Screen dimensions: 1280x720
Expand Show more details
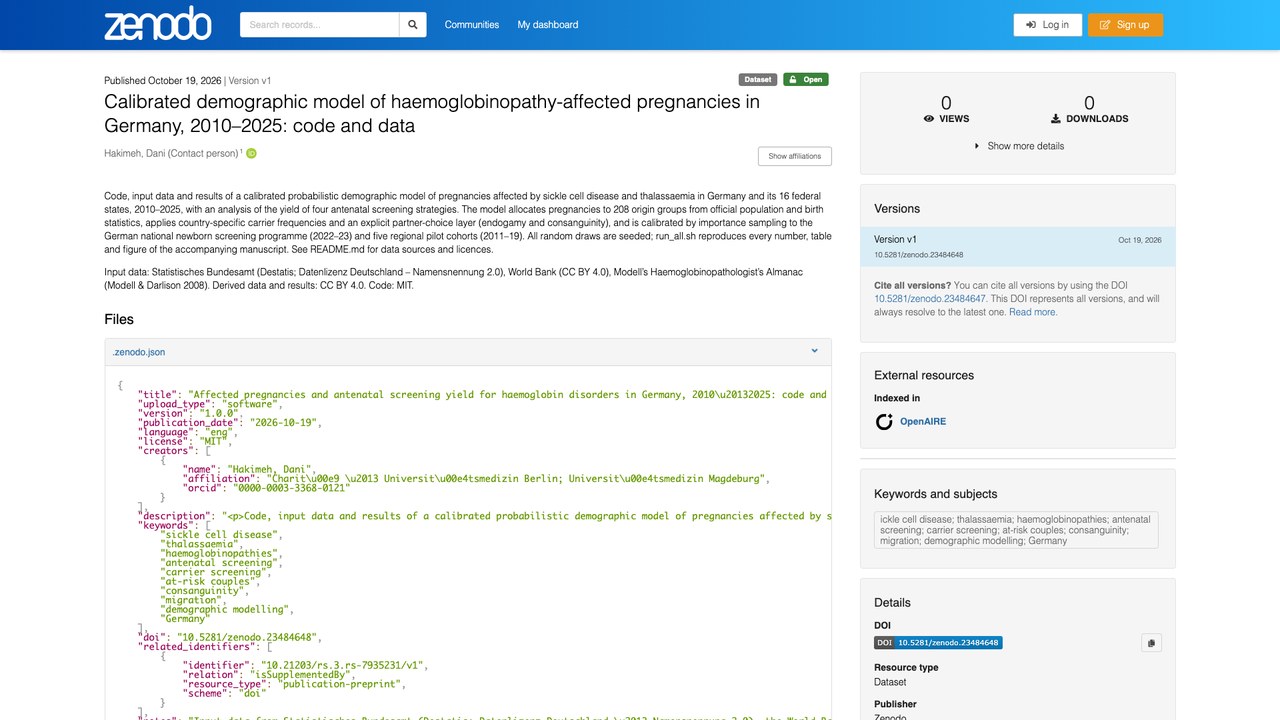coord(1019,146)
